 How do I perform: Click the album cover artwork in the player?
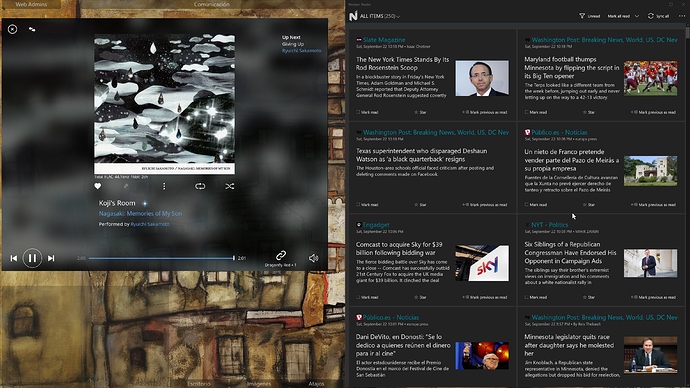coord(164,104)
